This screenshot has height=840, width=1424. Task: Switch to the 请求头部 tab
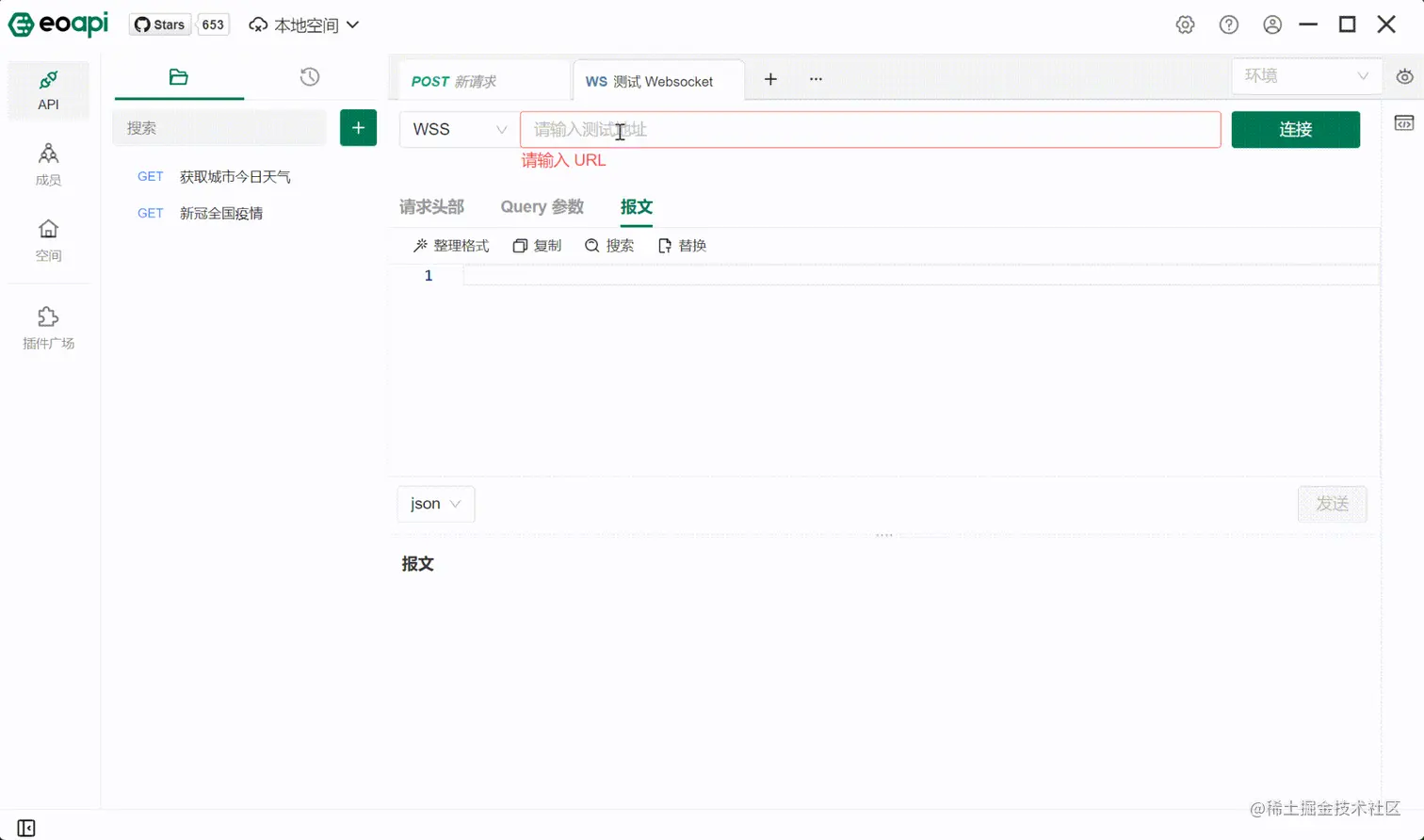[x=431, y=206]
